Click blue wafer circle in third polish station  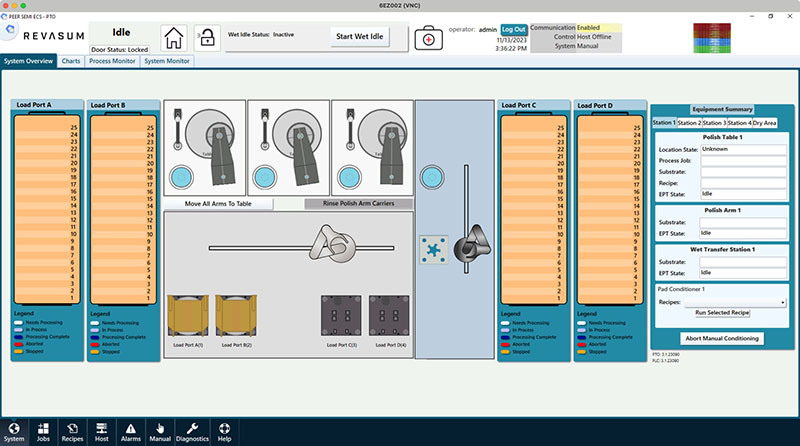point(349,178)
